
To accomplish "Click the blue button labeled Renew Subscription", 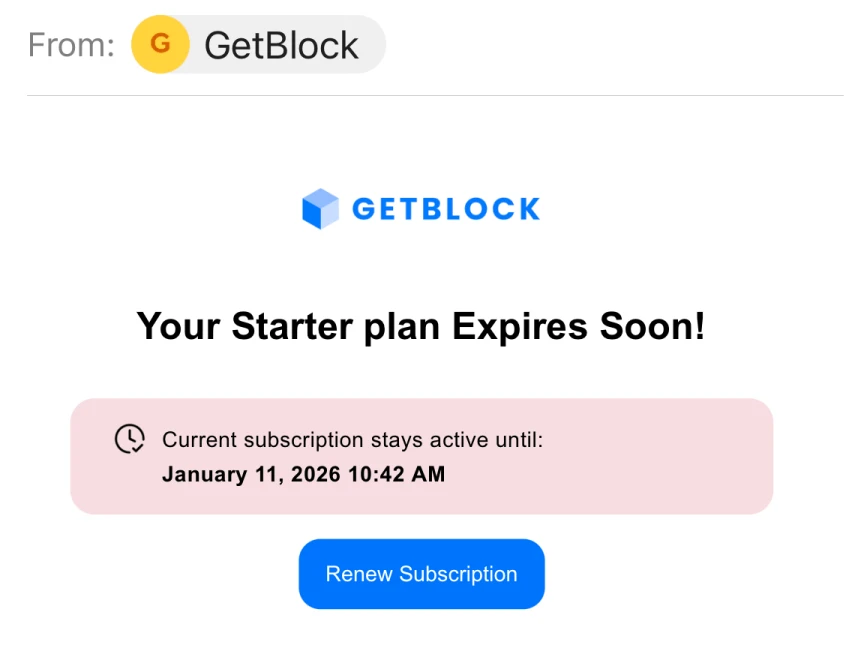I will tap(421, 574).
